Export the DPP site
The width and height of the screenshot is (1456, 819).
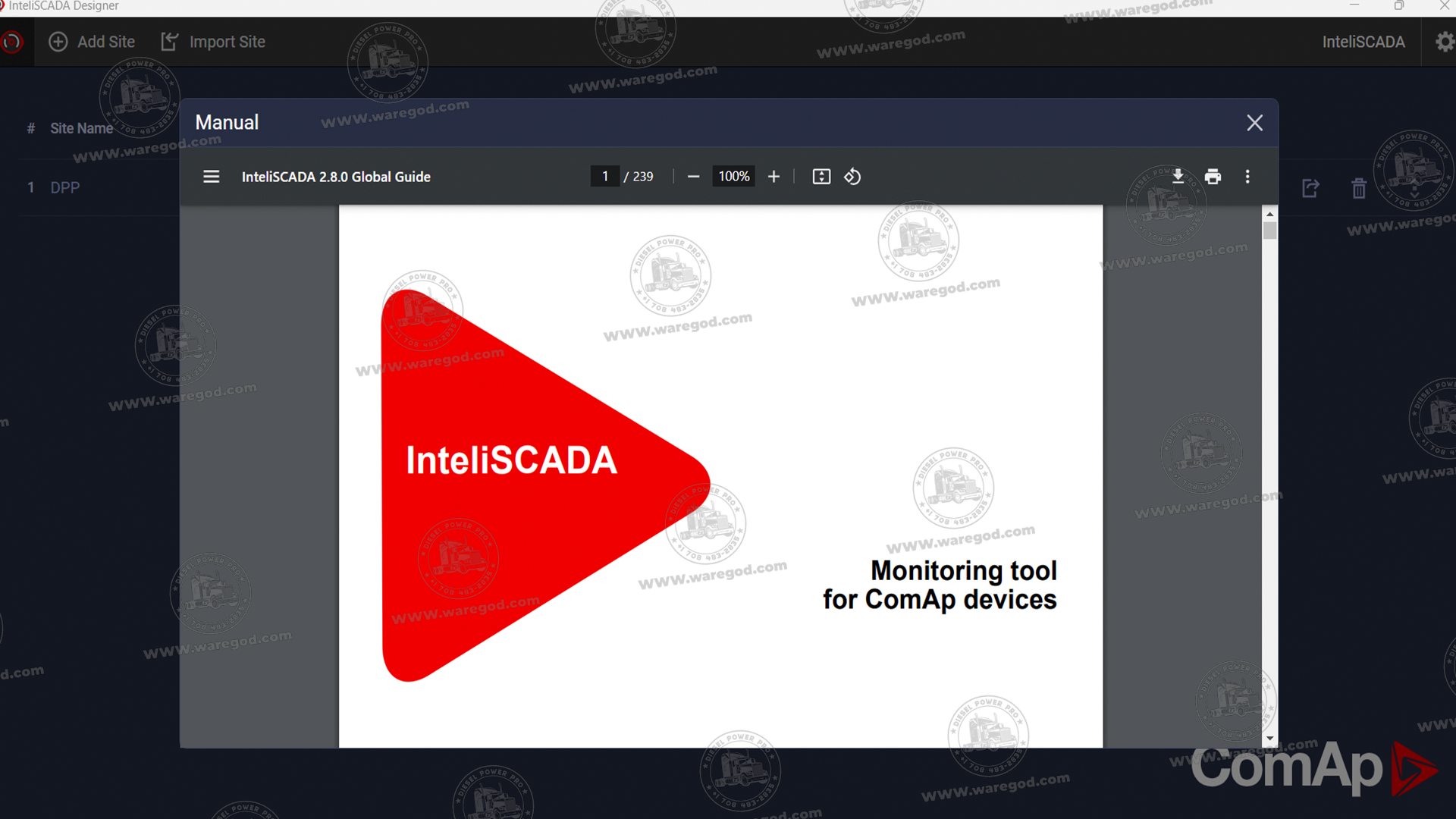pyautogui.click(x=1310, y=188)
